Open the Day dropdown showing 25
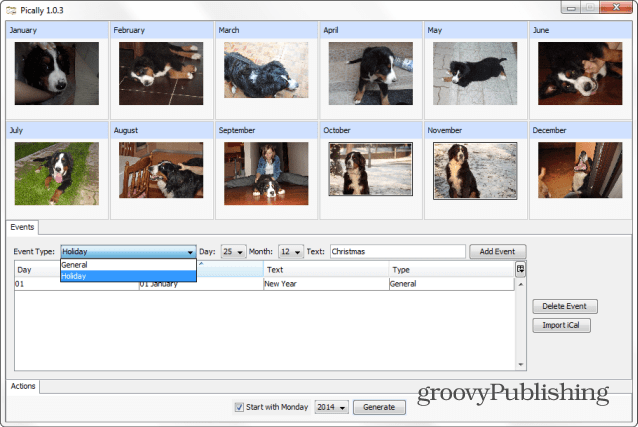 (x=234, y=252)
